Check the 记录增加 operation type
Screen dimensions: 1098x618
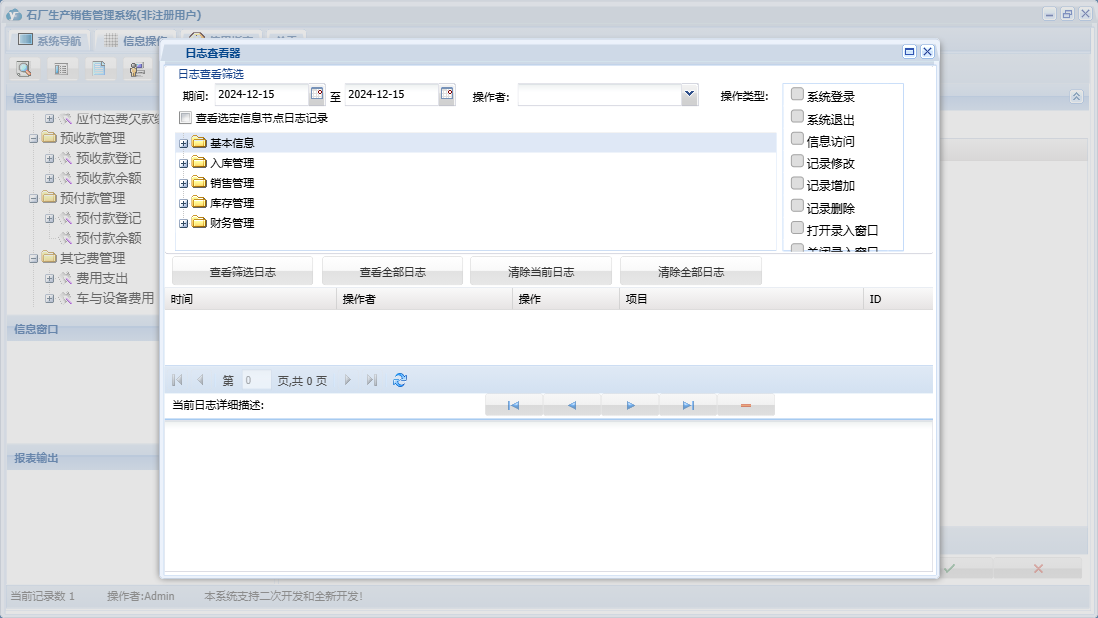(797, 183)
